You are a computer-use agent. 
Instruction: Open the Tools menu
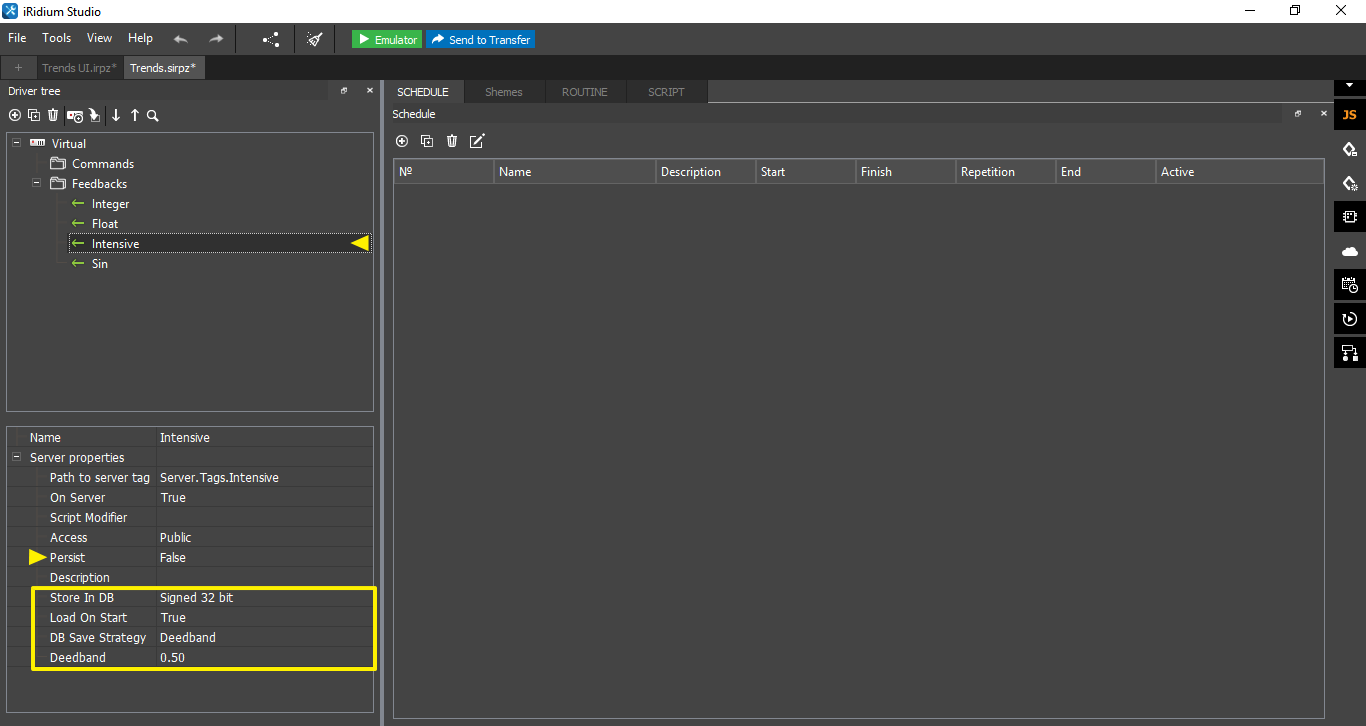(x=56, y=38)
